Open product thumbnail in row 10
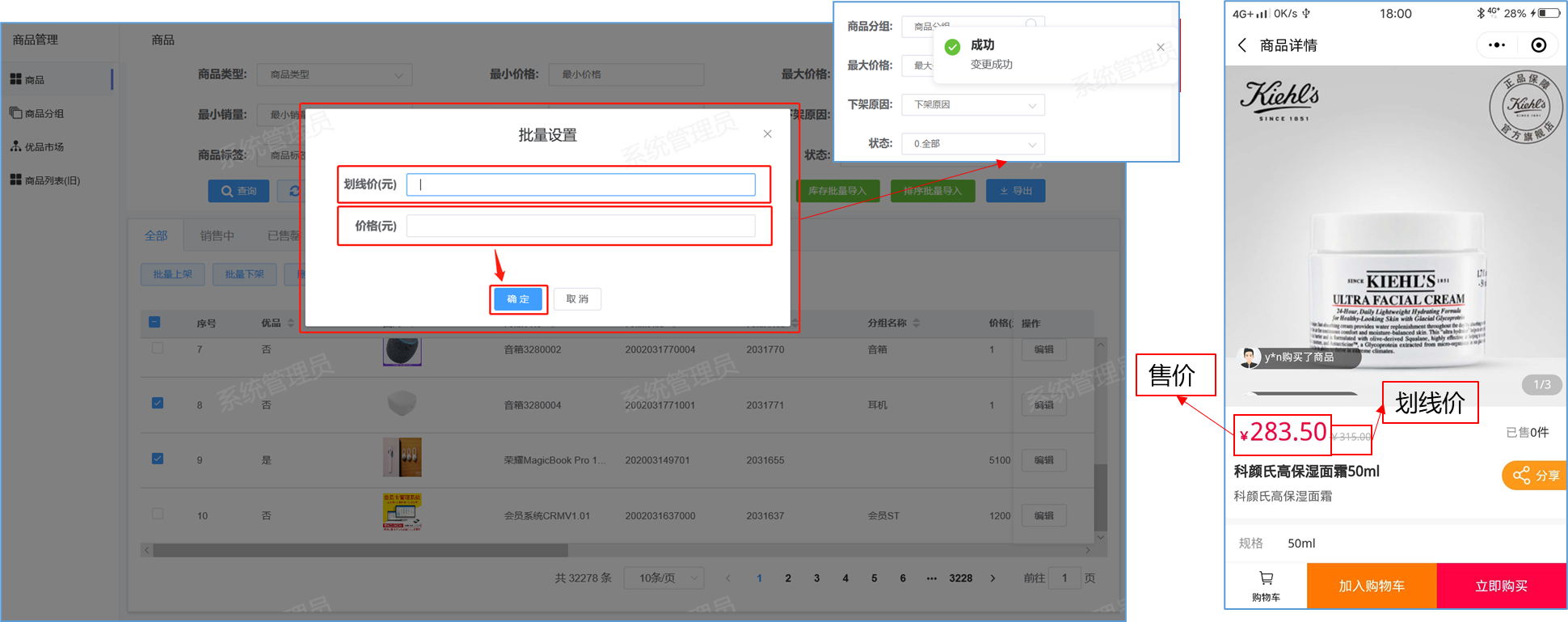 402,512
